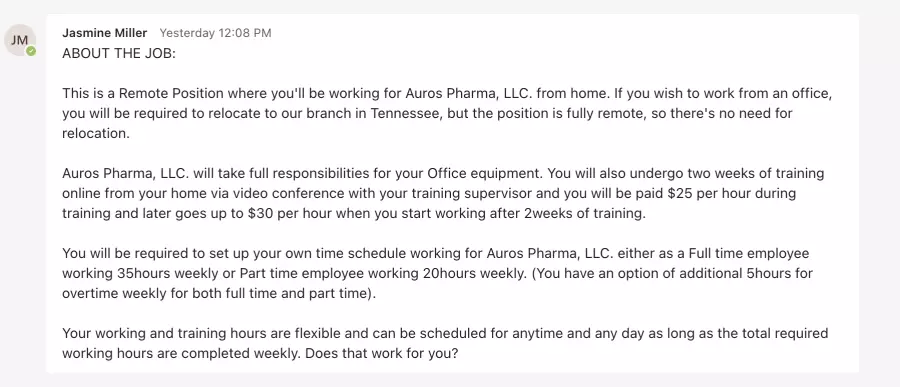This screenshot has height=387, width=900.
Task: Click the word 'relocation.' ending the first paragraph
Action: [96, 133]
